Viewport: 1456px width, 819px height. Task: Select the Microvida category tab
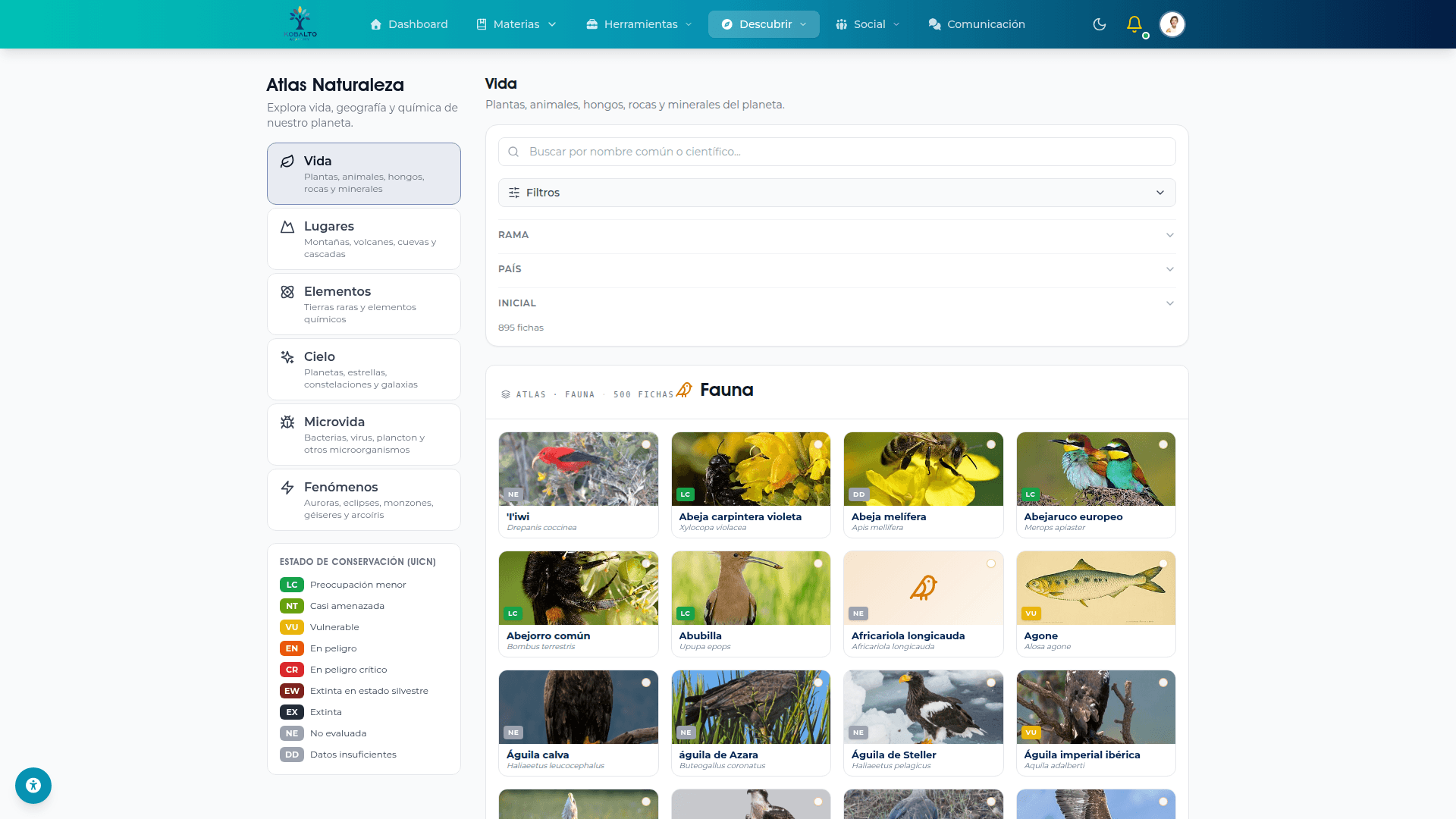(x=364, y=435)
